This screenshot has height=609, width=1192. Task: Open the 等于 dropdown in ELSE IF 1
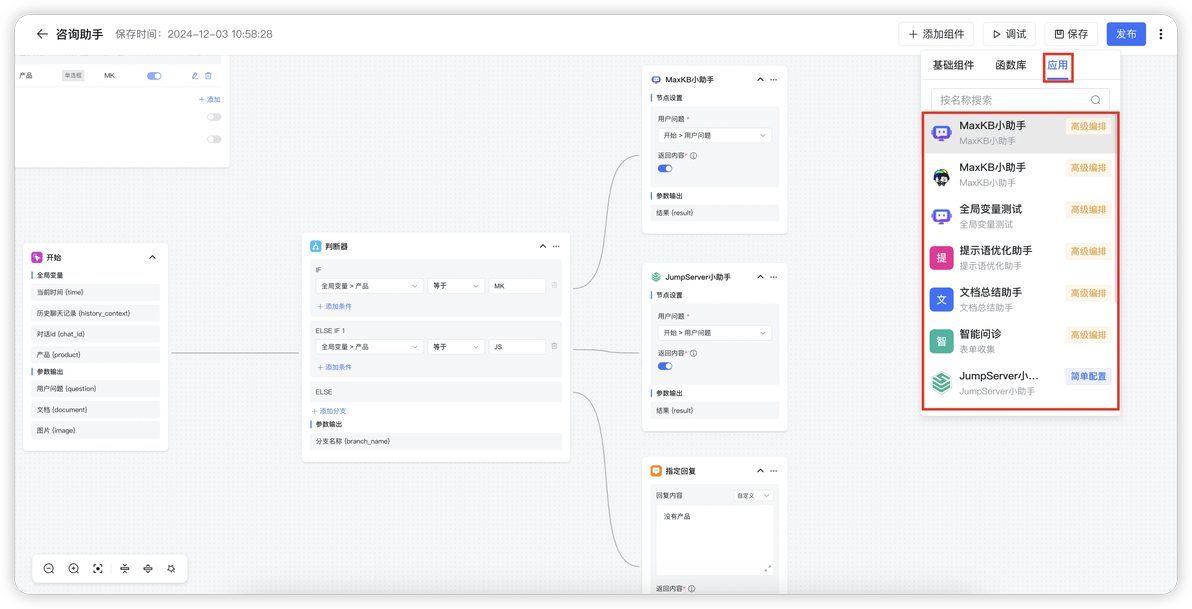[456, 347]
